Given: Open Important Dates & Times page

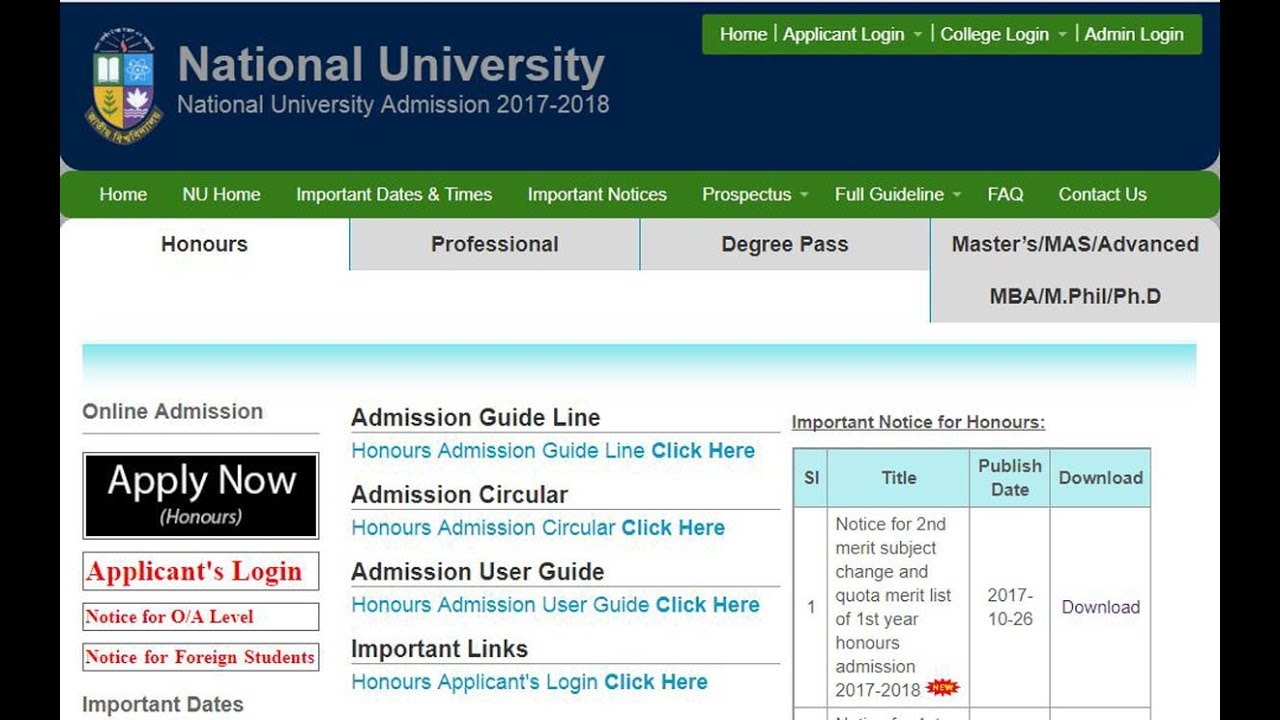Looking at the screenshot, I should [x=394, y=194].
